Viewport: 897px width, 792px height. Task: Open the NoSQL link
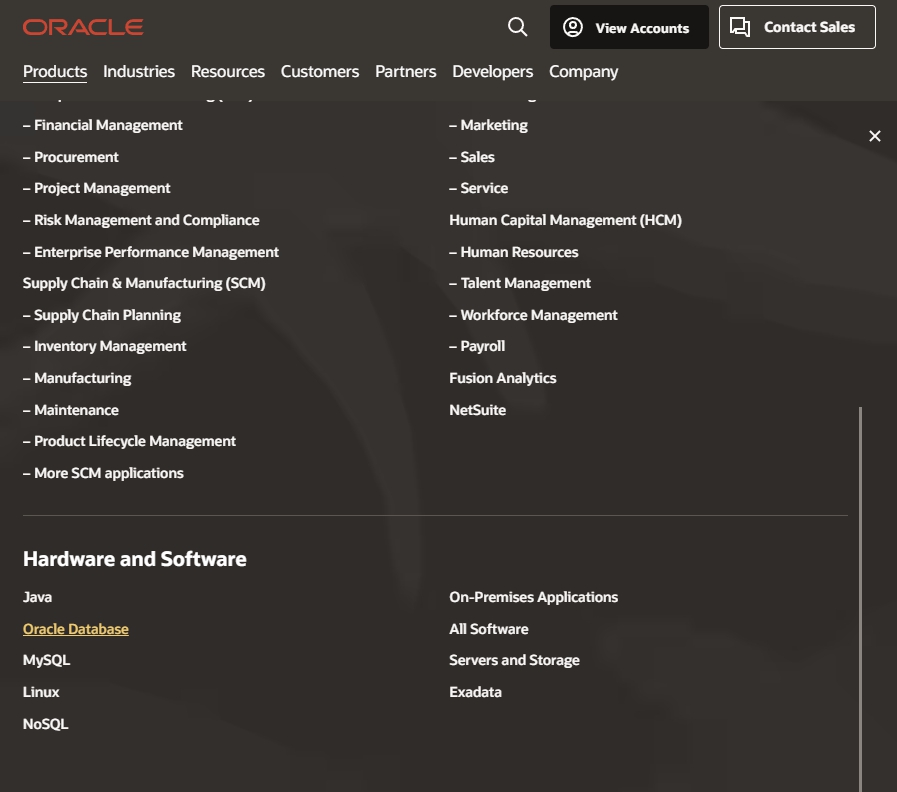45,724
